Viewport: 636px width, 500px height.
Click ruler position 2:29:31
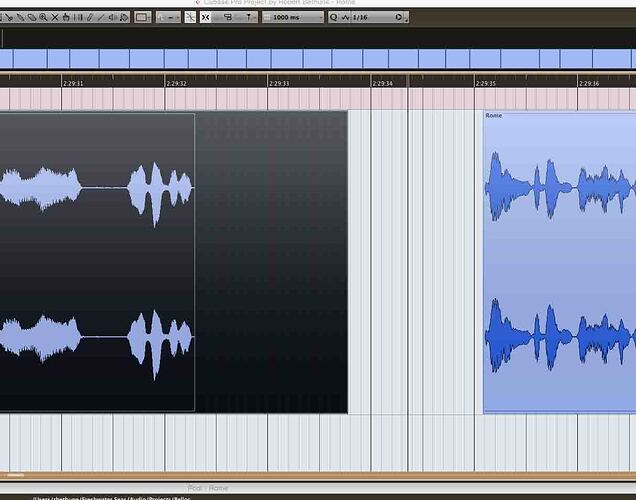(73, 84)
